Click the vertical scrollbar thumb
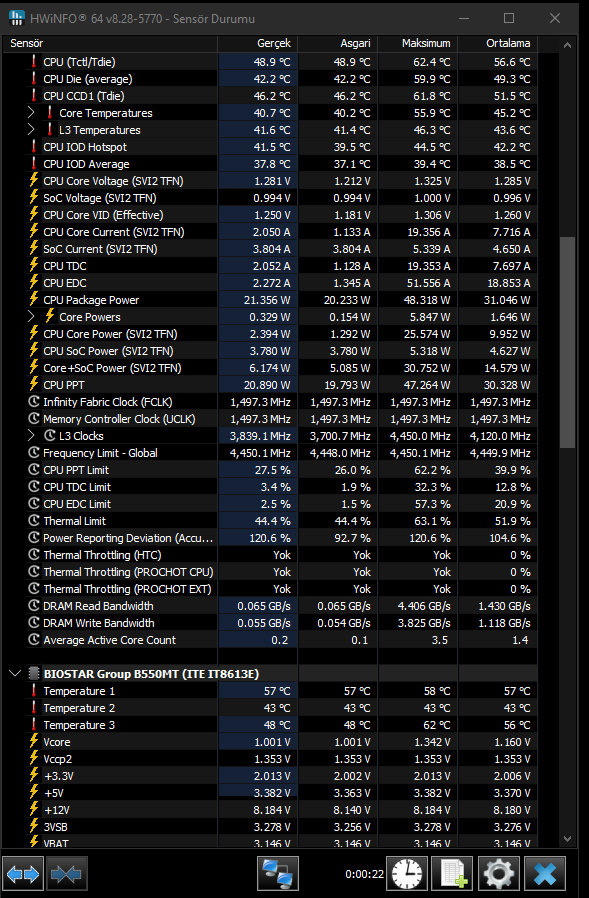Screen dimensions: 589x898 coord(567,342)
